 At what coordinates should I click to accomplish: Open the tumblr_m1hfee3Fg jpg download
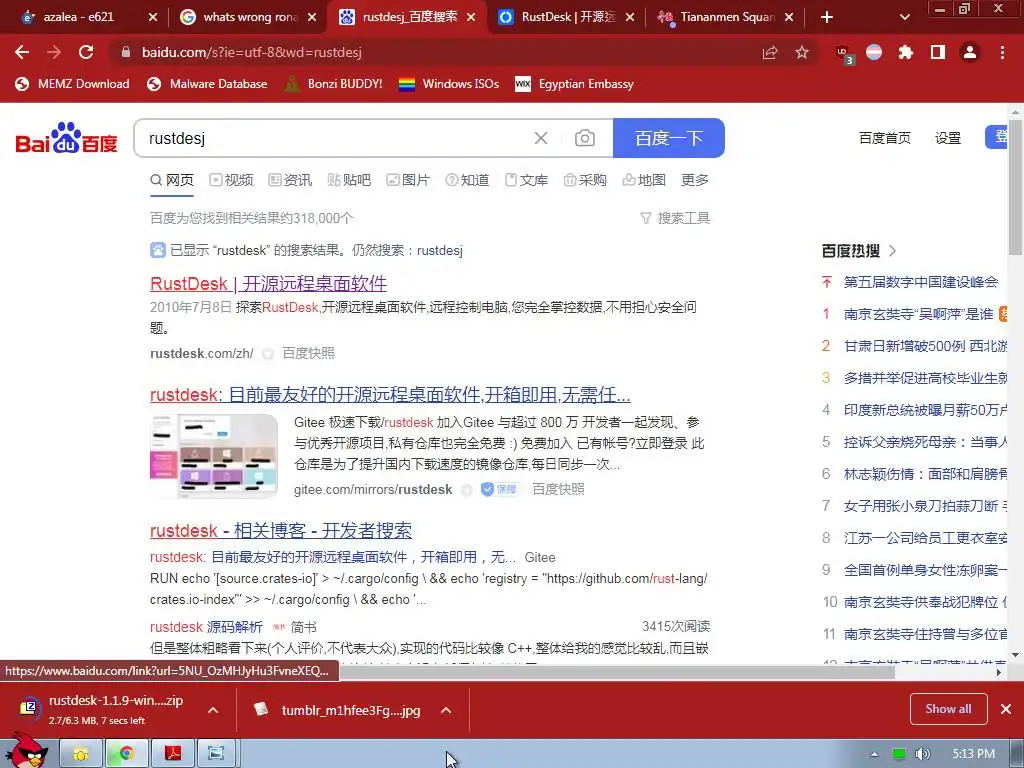[351, 710]
